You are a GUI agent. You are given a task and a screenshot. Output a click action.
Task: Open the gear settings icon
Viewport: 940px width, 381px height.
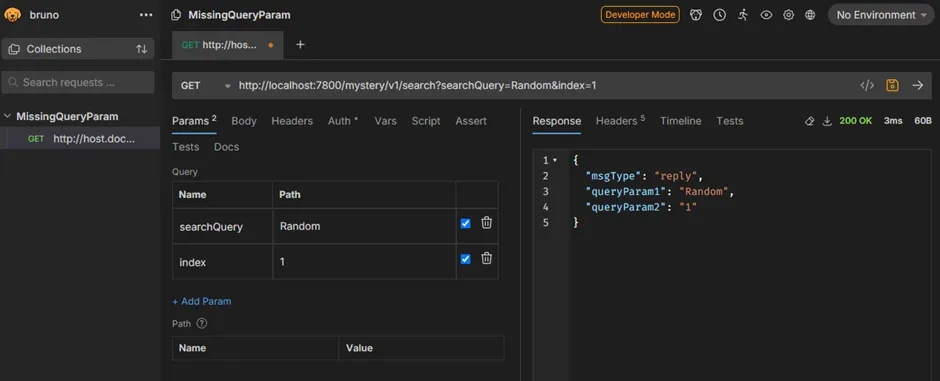point(788,15)
